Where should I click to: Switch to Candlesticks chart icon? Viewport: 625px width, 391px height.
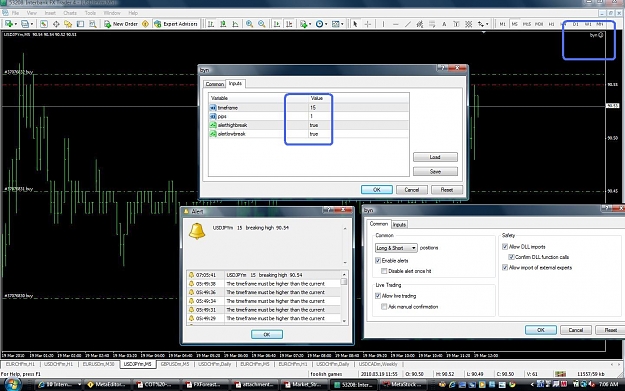pos(223,24)
